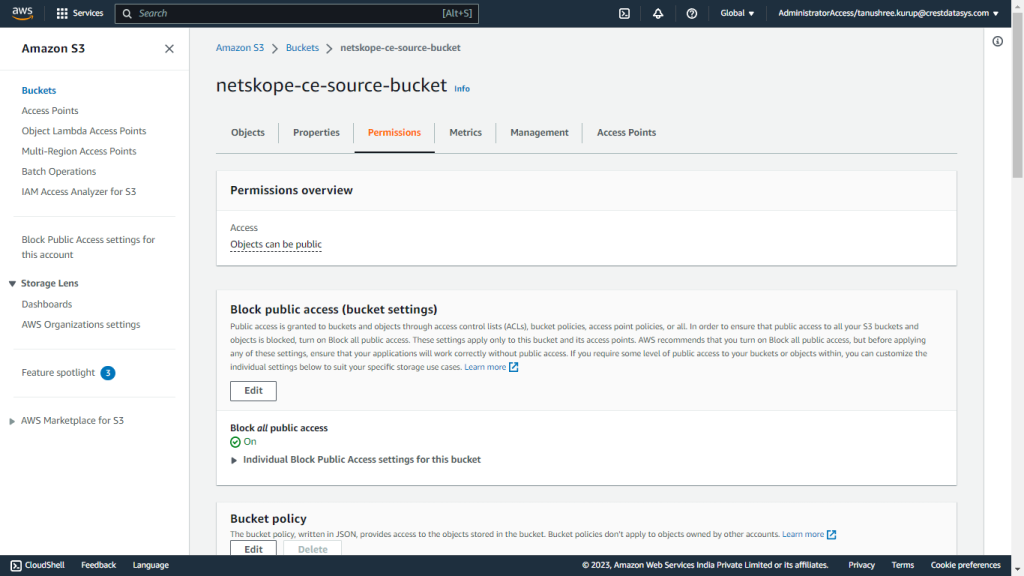Switch to the Access Points tab
Viewport: 1024px width, 576px height.
click(x=626, y=133)
